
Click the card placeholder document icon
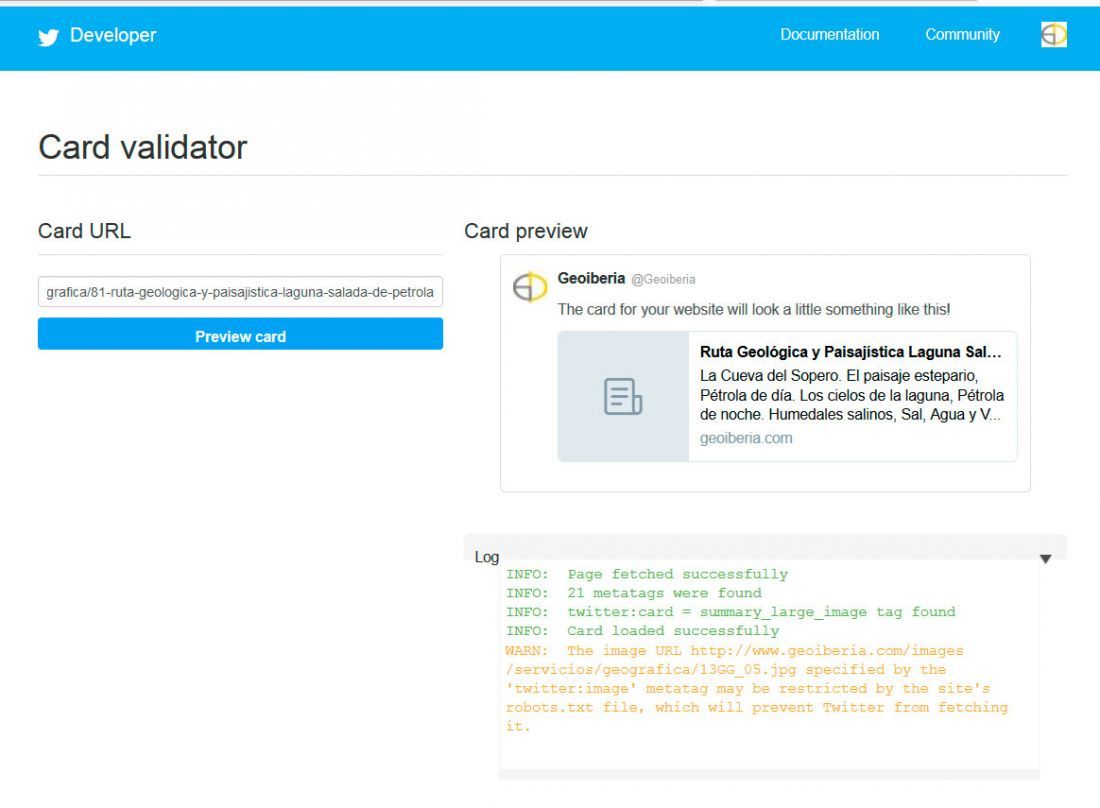[623, 396]
